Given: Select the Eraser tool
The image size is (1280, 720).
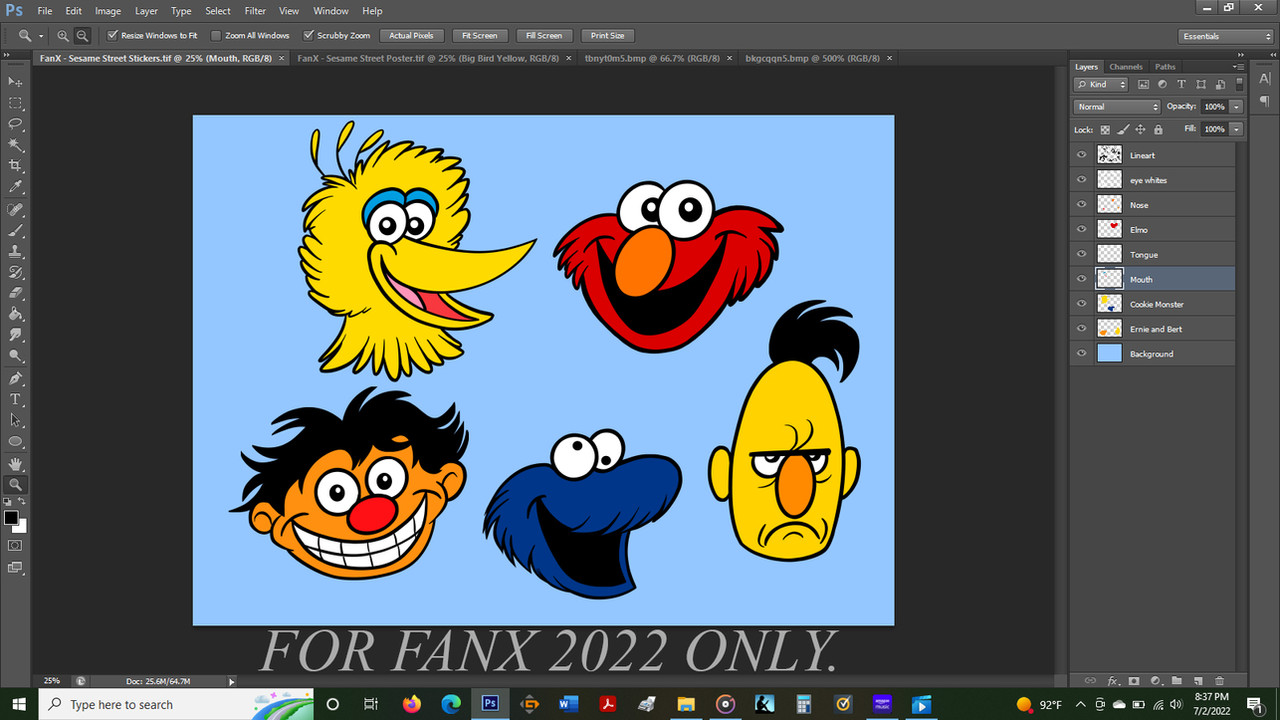Looking at the screenshot, I should click(x=15, y=294).
